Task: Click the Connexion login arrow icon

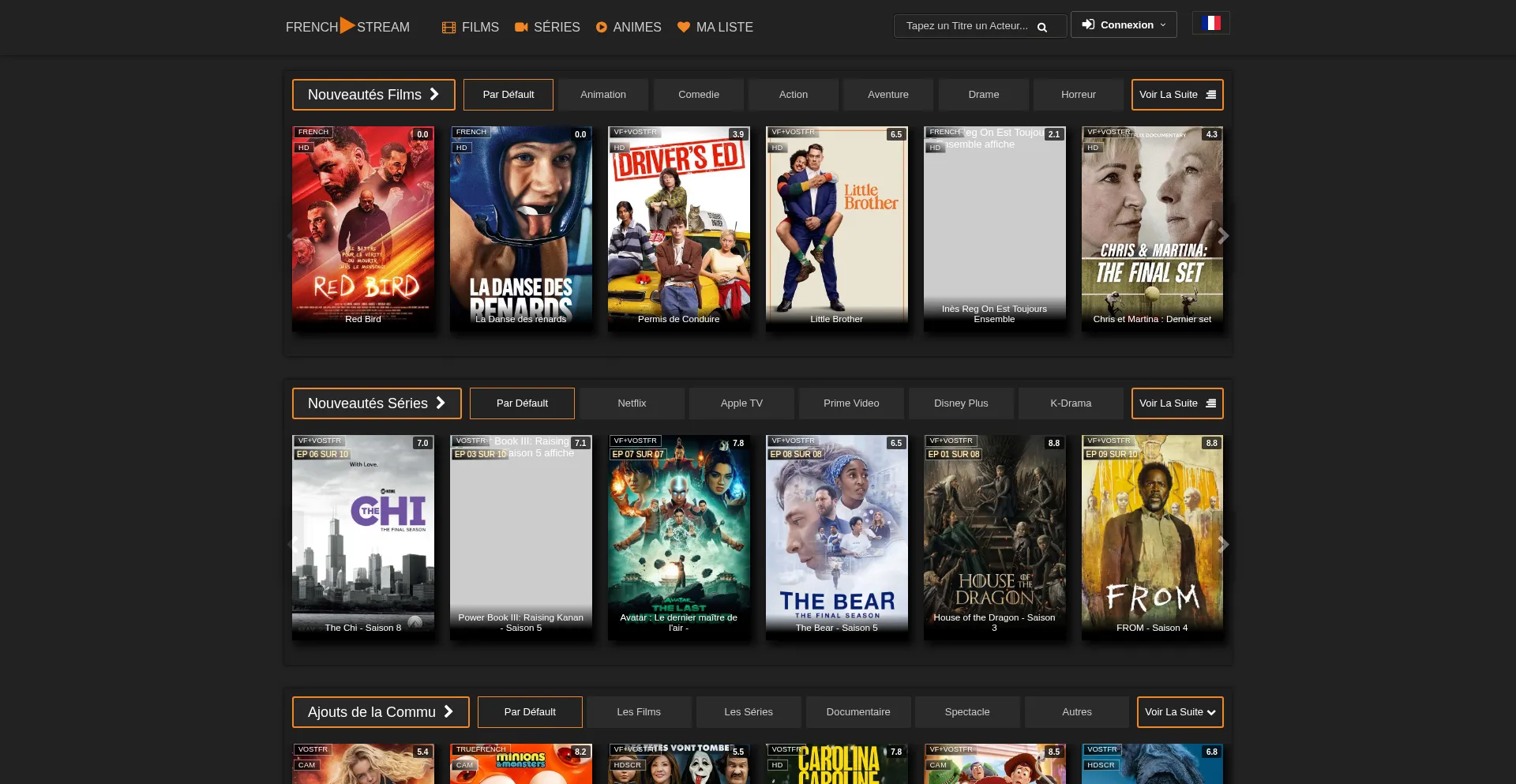Action: tap(1088, 24)
